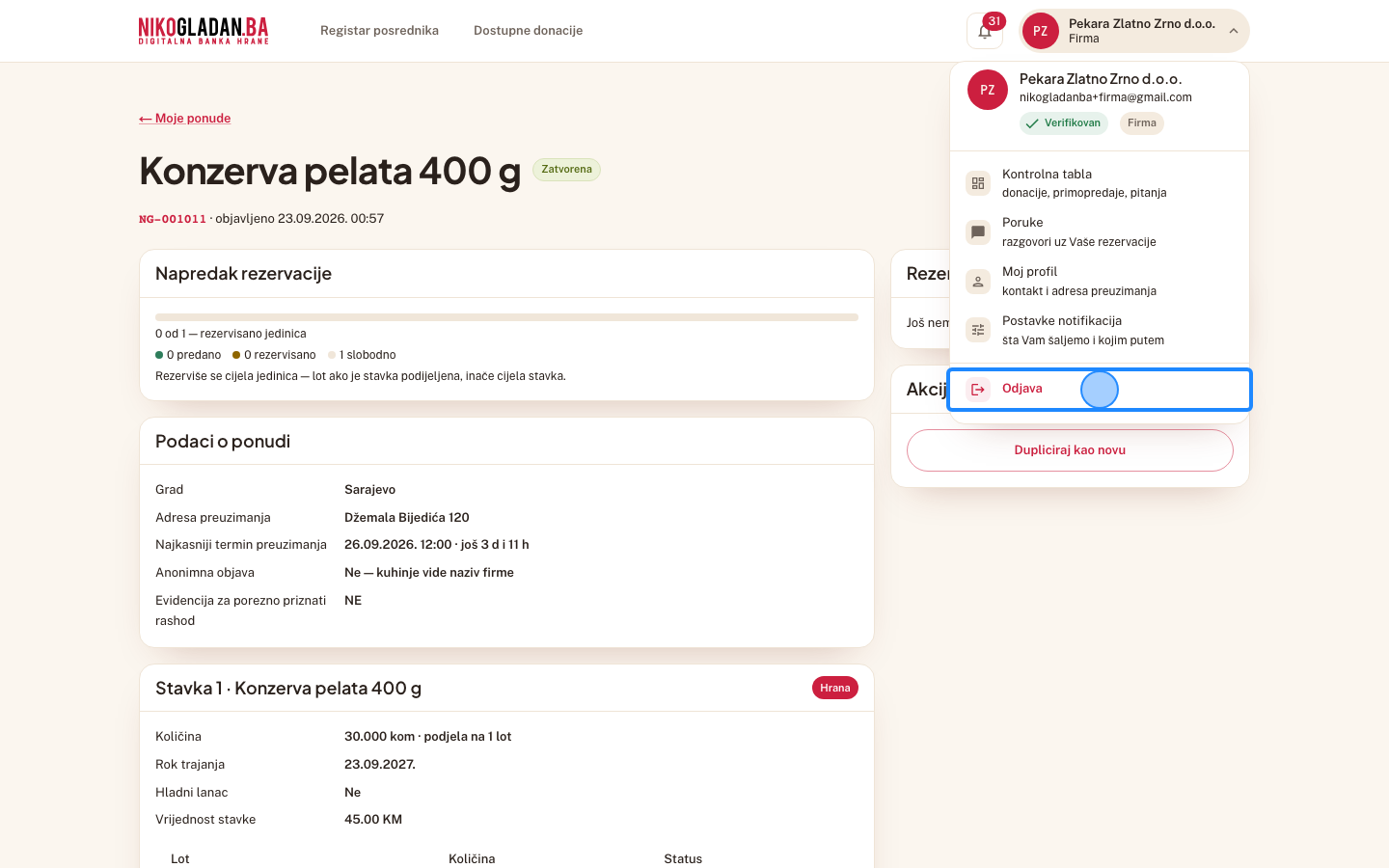The height and width of the screenshot is (868, 1389).
Task: Open Moj profil menu entry
Action: [1100, 282]
